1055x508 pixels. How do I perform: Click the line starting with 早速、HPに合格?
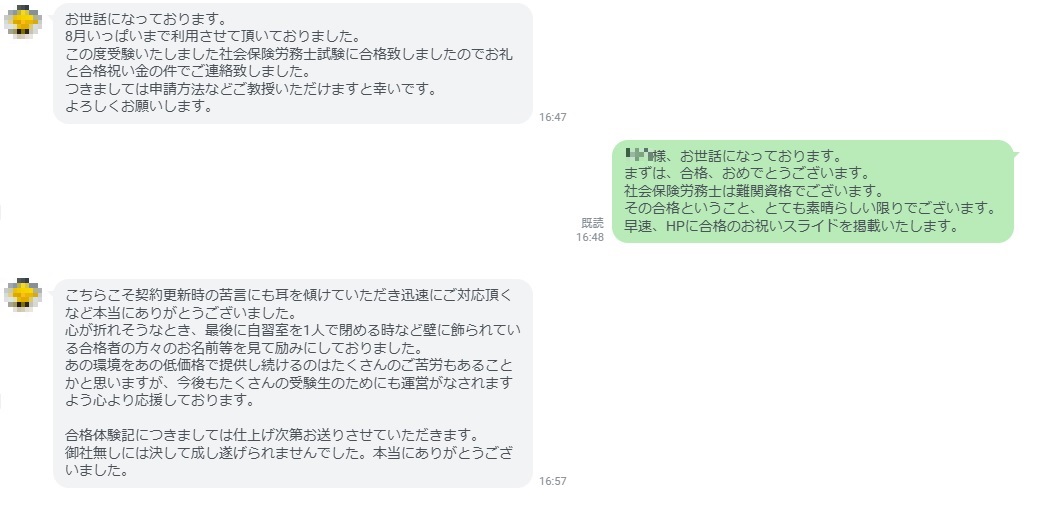pyautogui.click(x=791, y=226)
